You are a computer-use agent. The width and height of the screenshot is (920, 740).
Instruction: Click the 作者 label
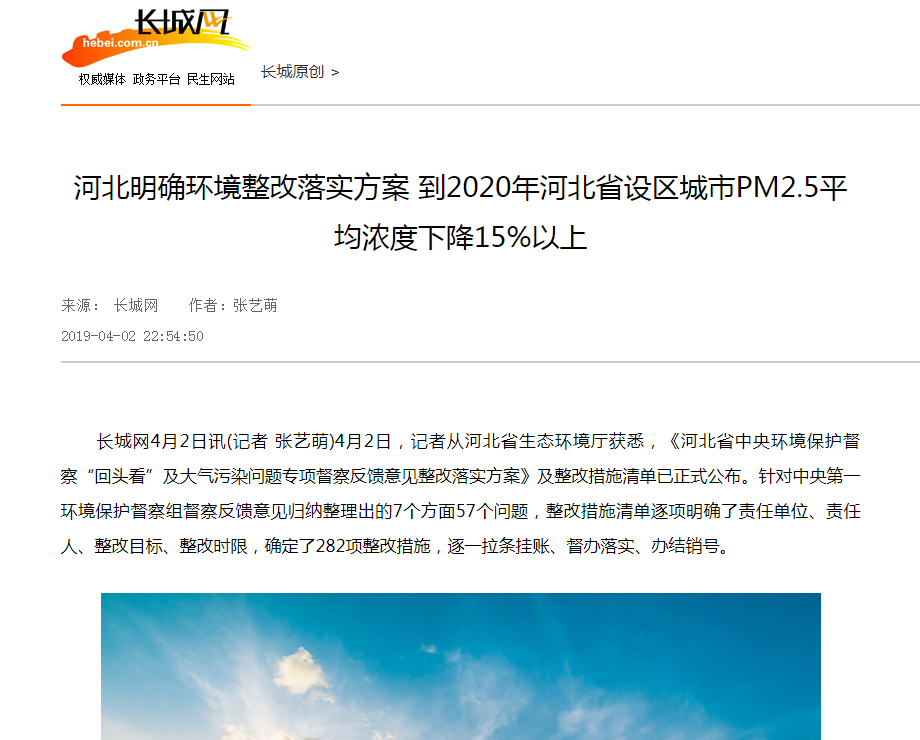click(203, 305)
